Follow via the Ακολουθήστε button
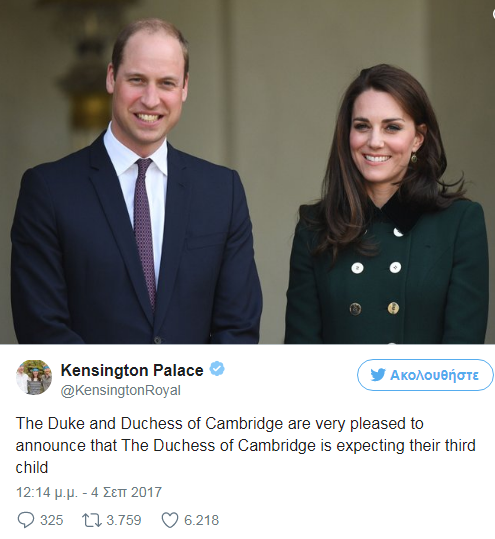The image size is (495, 539). click(x=425, y=375)
